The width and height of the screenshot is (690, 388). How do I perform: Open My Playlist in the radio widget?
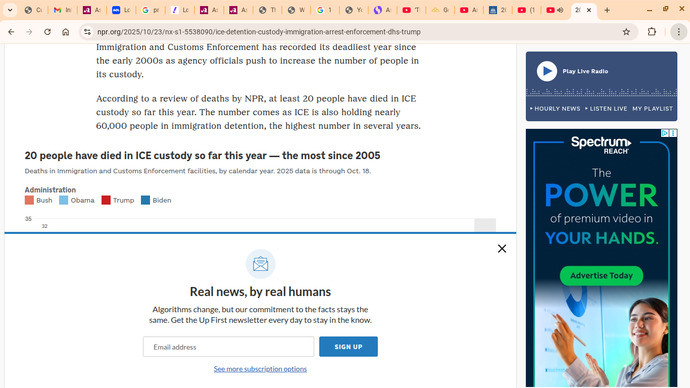[x=653, y=109]
